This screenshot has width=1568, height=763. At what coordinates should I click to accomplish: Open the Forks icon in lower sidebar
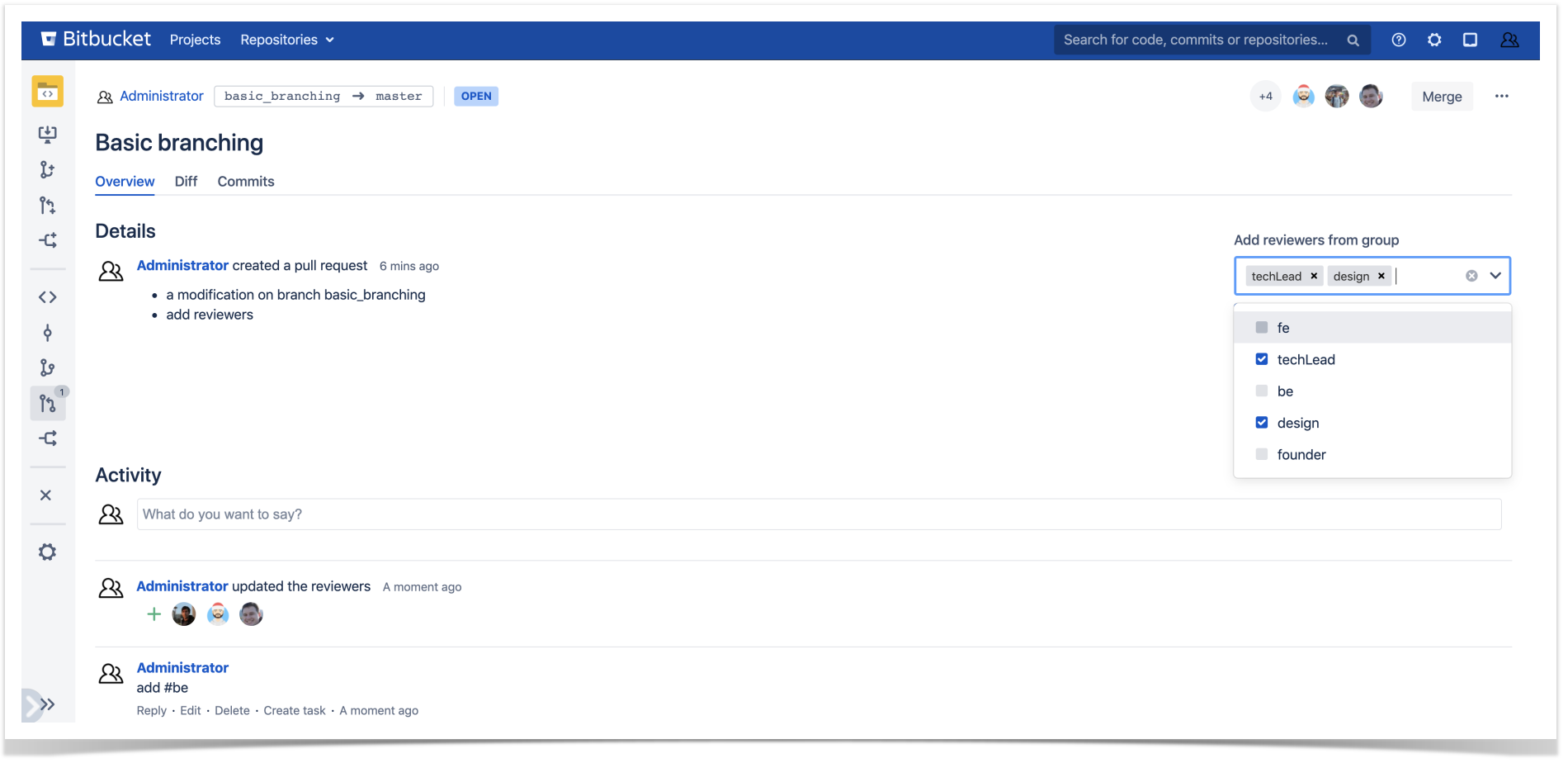48,438
